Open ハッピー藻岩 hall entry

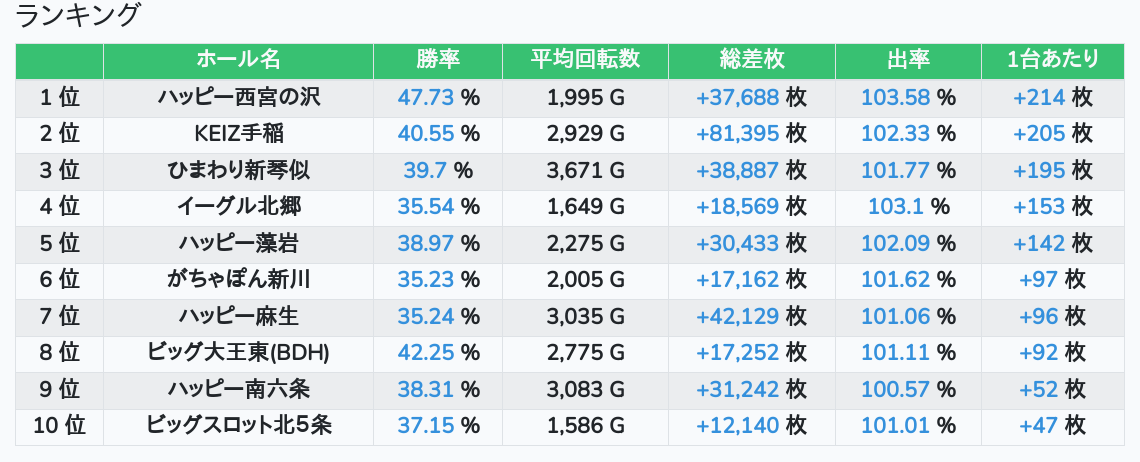pyautogui.click(x=238, y=244)
